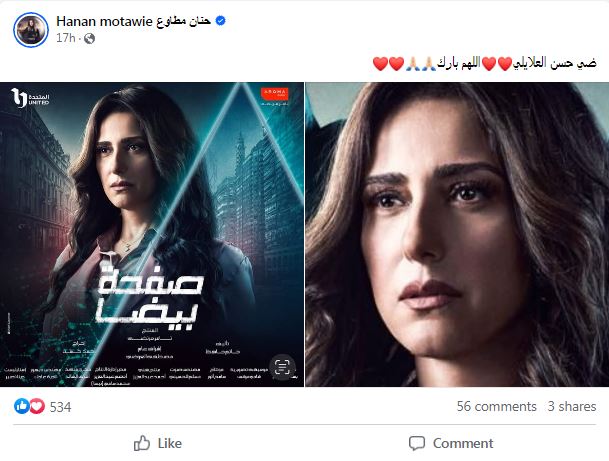Image resolution: width=609 pixels, height=461 pixels.
Task: Click the Like button label
Action: [x=170, y=443]
